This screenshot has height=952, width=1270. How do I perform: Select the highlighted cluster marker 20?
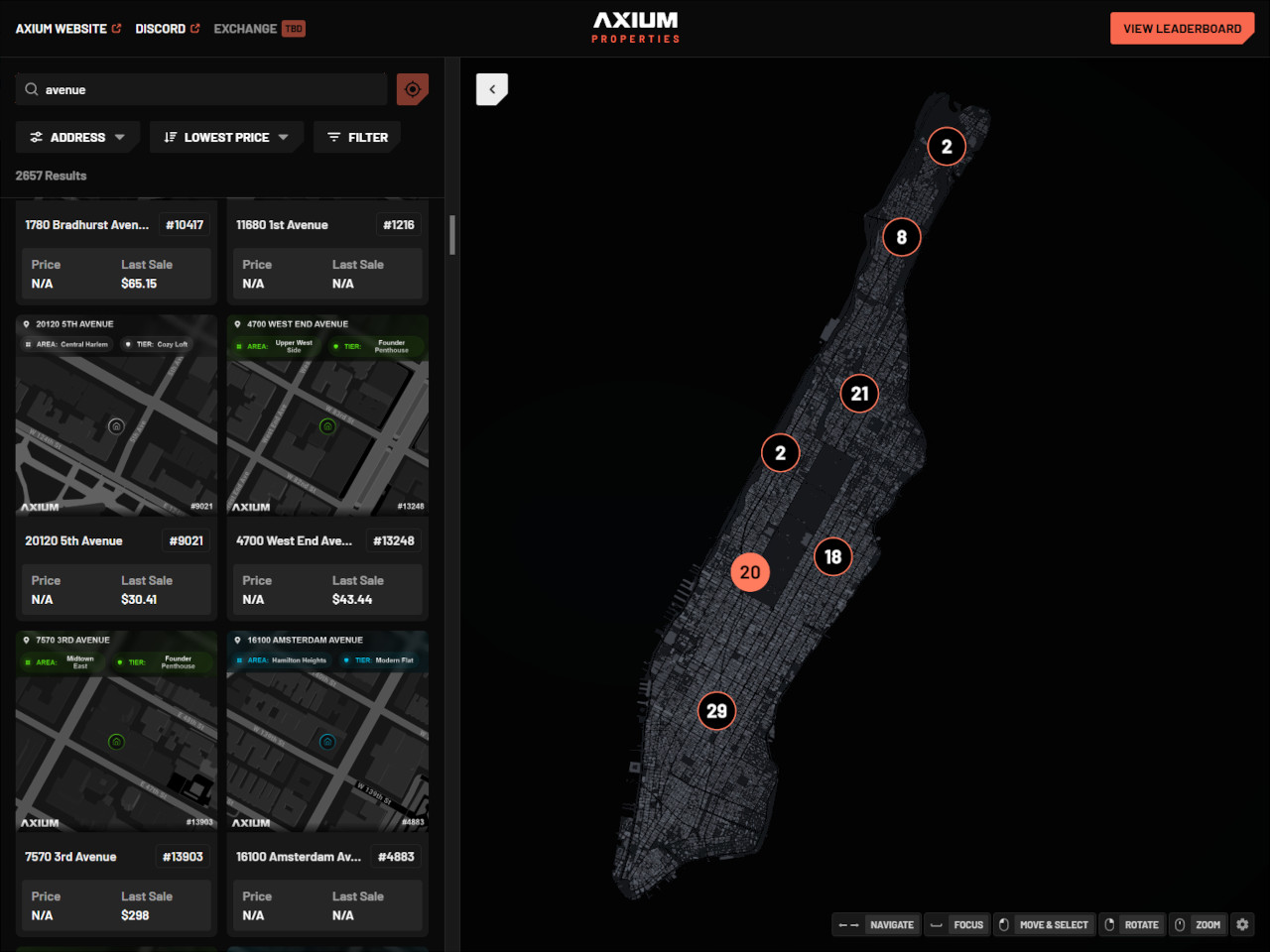(750, 572)
